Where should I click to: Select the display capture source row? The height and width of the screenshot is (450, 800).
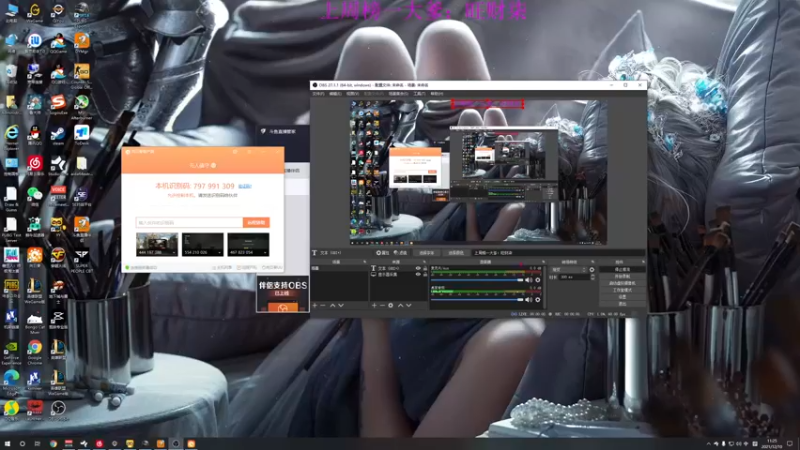coord(399,274)
